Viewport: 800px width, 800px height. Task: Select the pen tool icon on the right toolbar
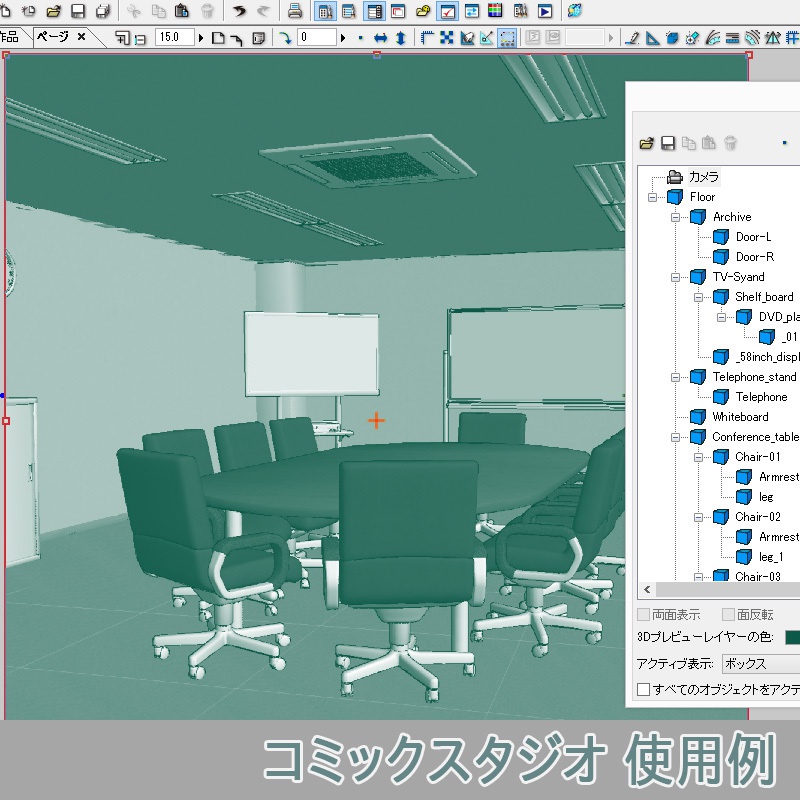click(x=632, y=40)
